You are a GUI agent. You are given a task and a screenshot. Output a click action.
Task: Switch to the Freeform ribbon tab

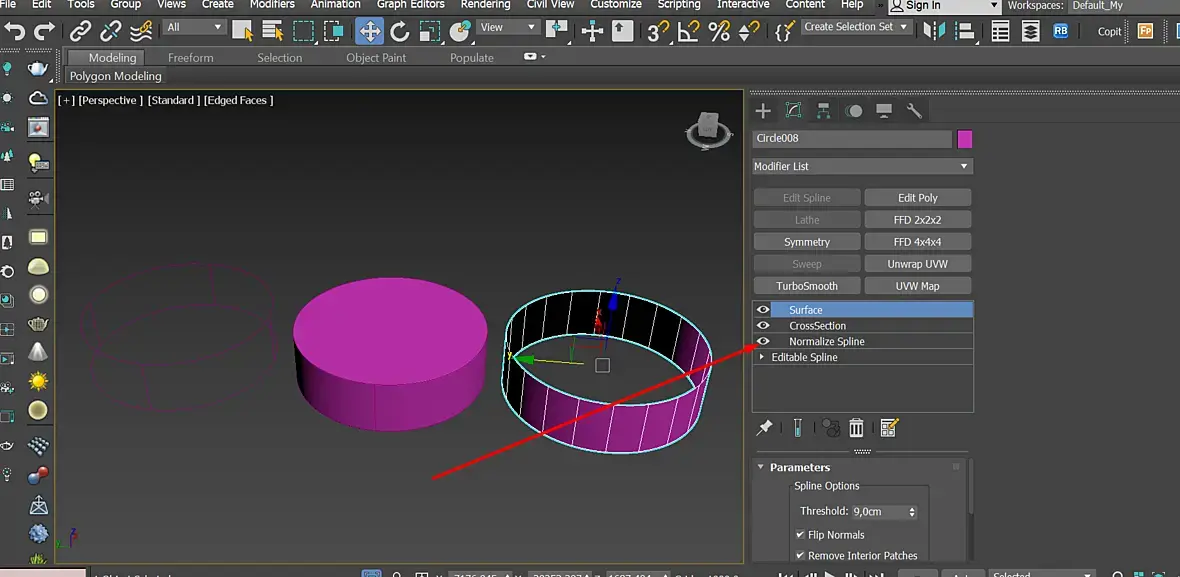click(x=190, y=58)
